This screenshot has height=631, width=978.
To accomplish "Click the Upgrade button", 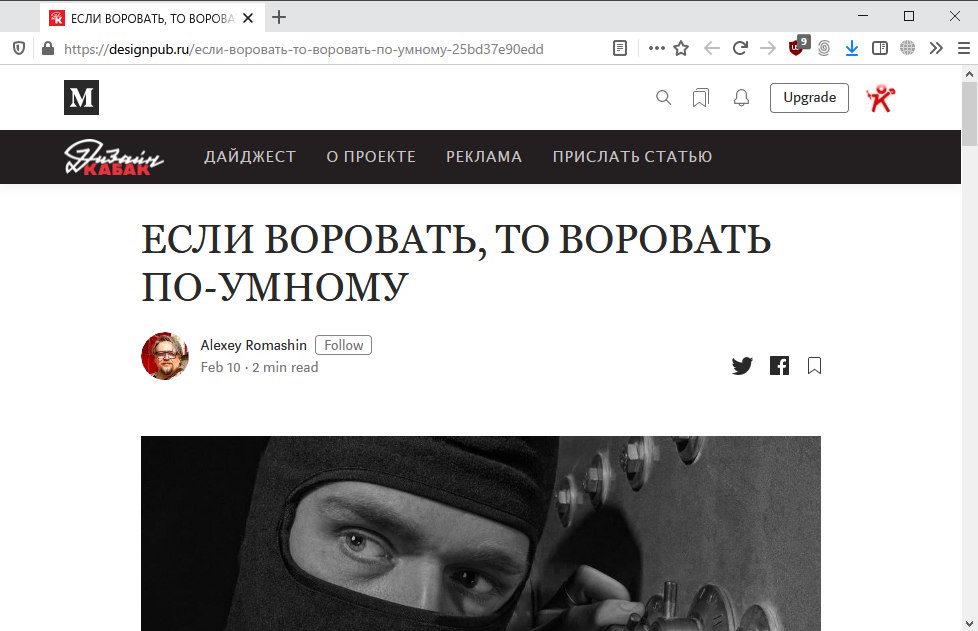I will coord(809,97).
